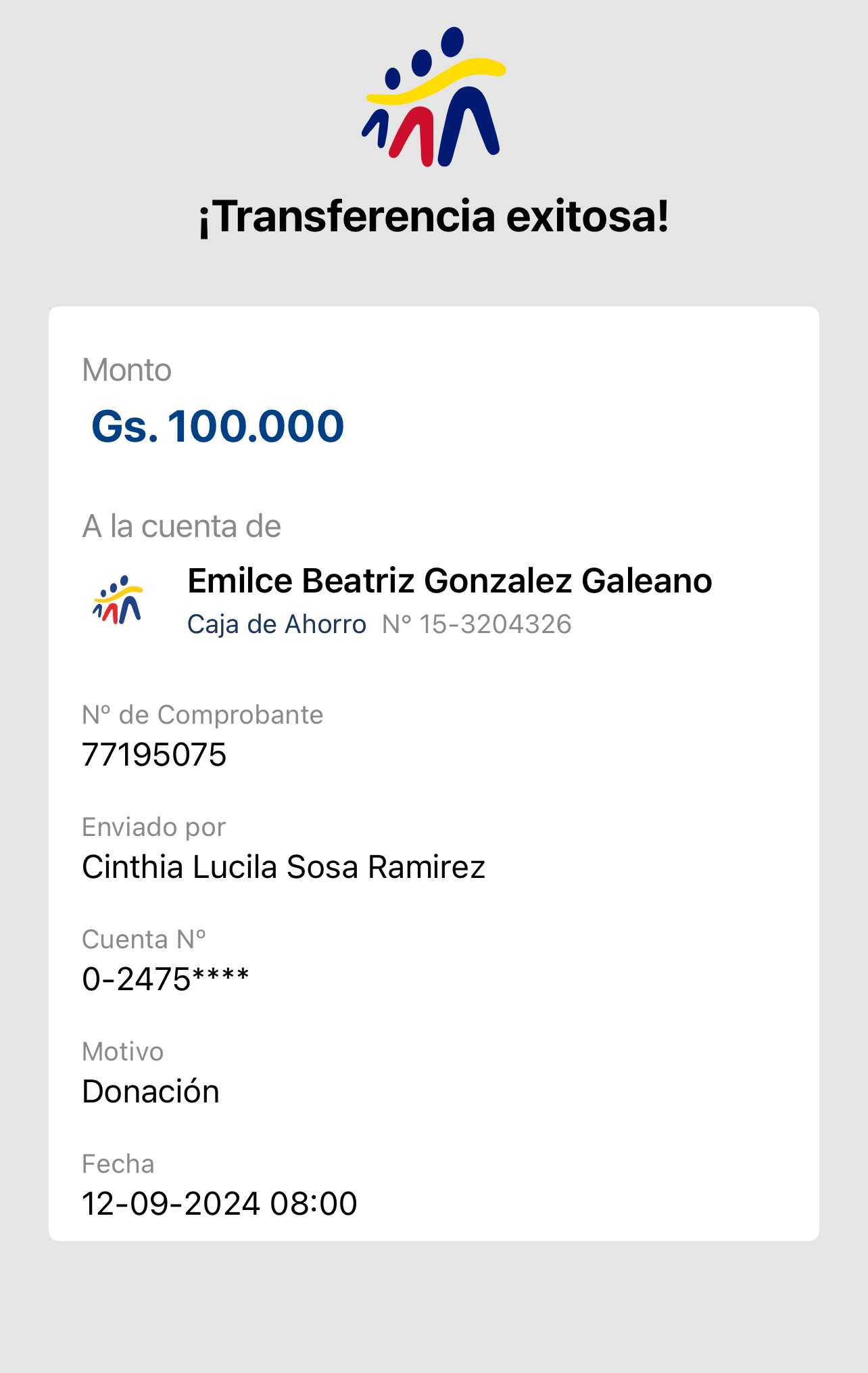Click the Monto label
Screen dimensions: 868x1373
point(126,371)
